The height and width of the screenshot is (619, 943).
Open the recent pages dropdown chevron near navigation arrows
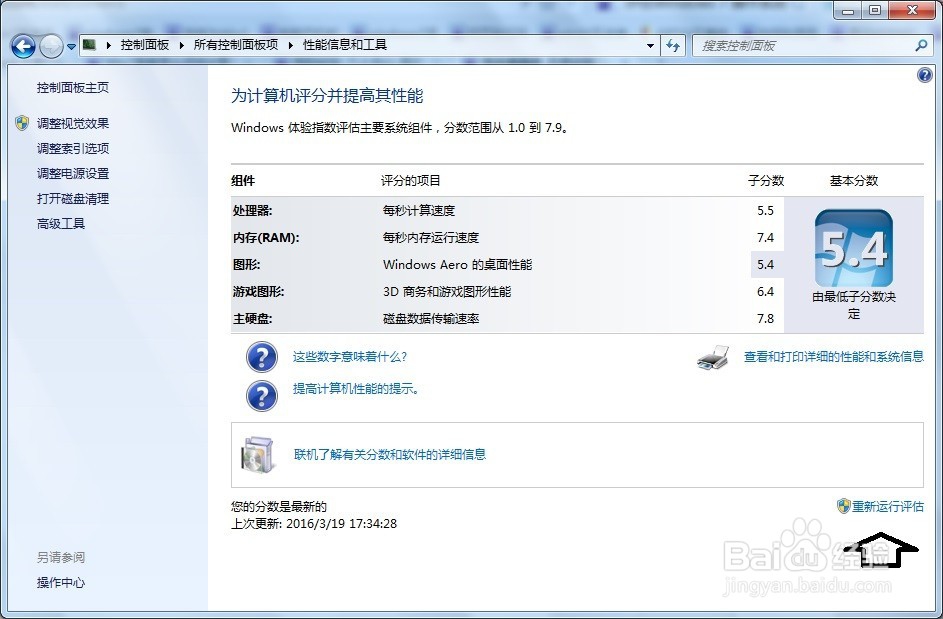(x=70, y=45)
